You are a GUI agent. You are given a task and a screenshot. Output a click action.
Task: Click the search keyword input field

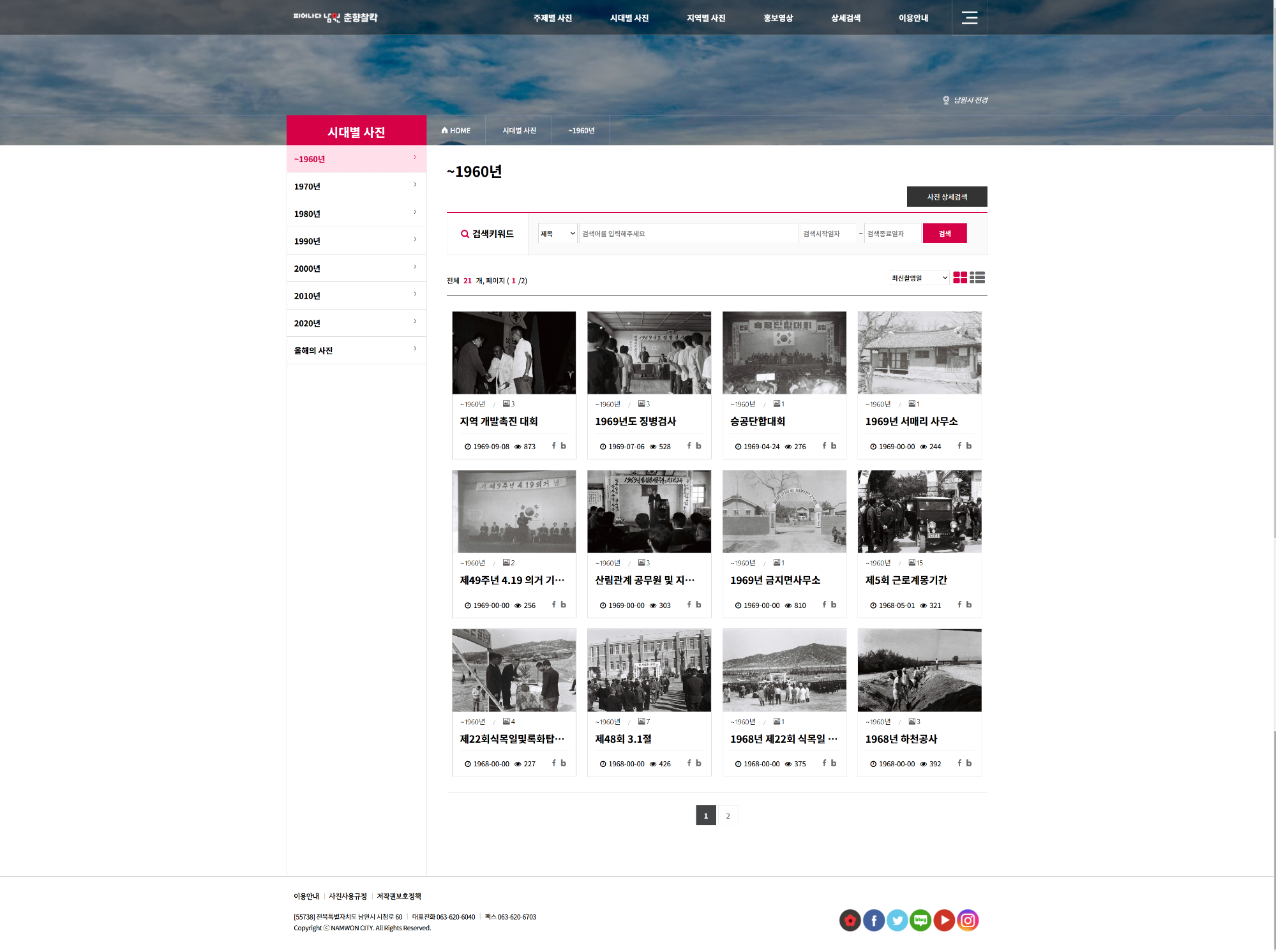(x=687, y=234)
